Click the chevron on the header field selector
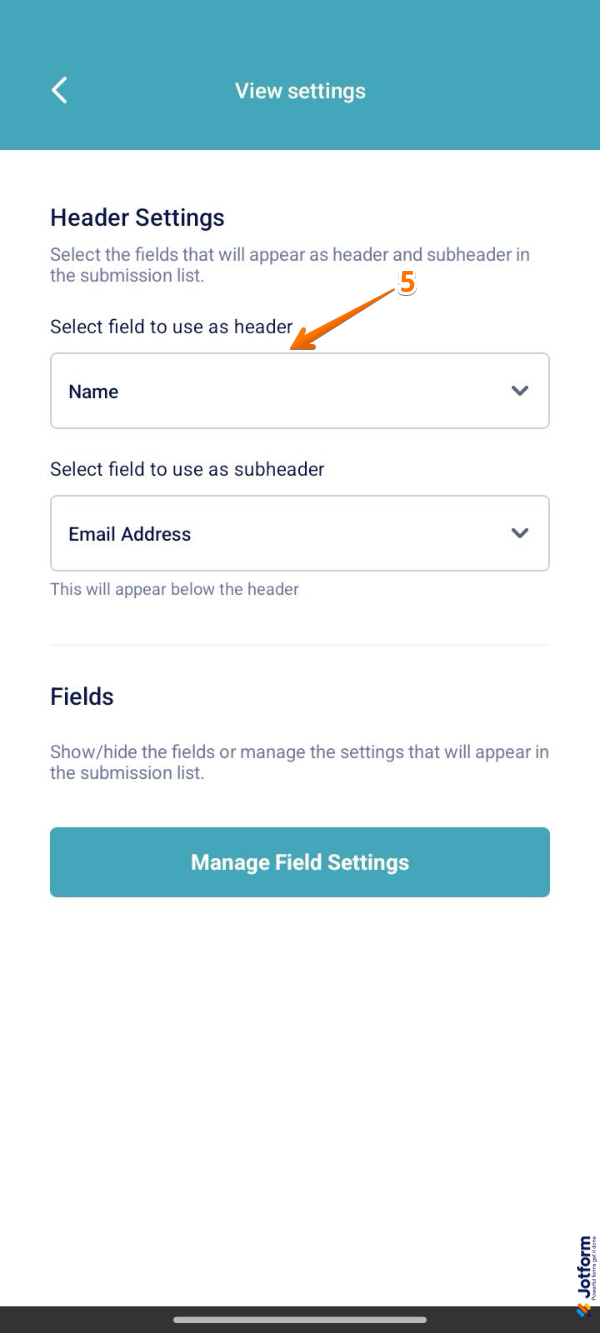The height and width of the screenshot is (1333, 600). pyautogui.click(x=520, y=391)
